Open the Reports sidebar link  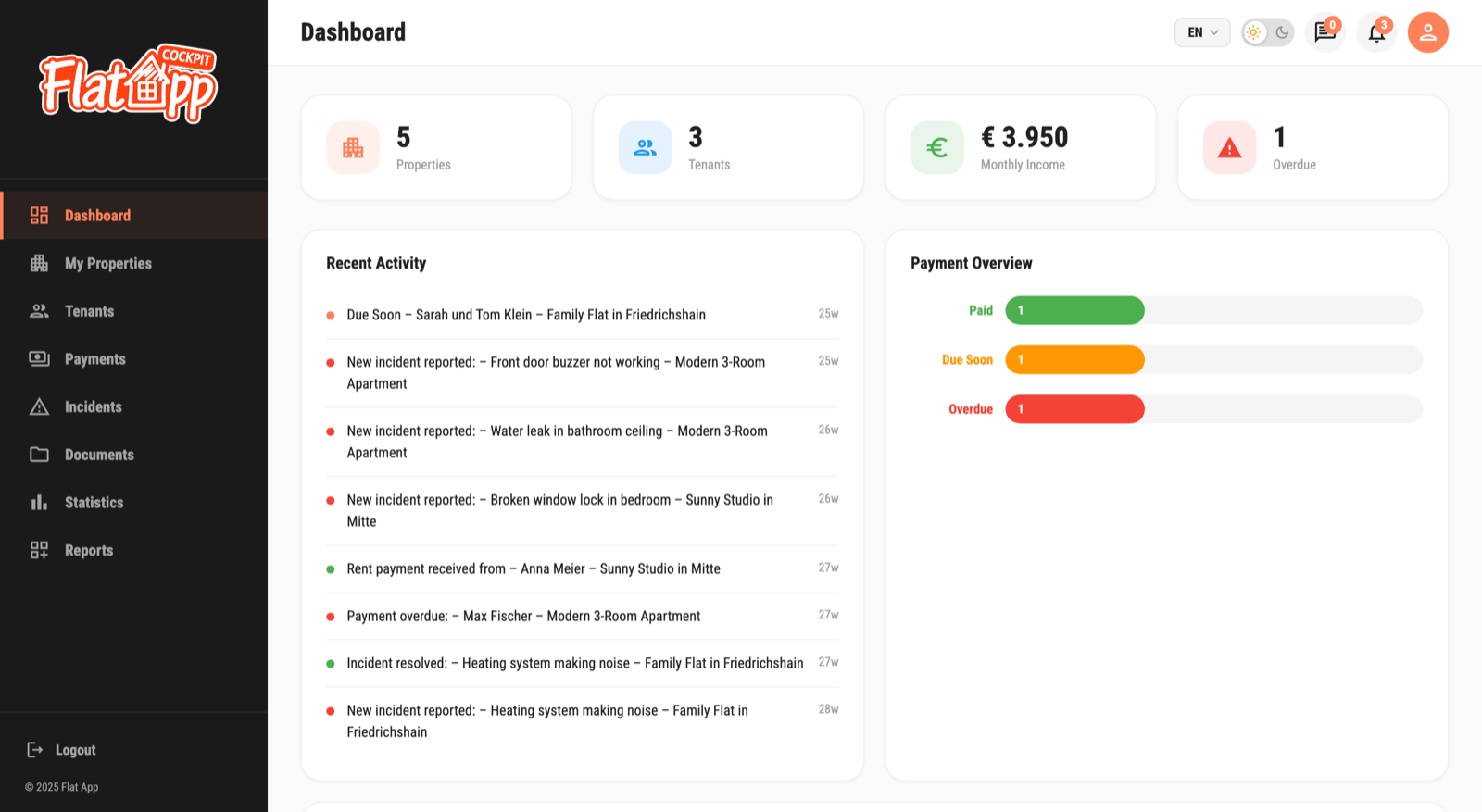coord(134,551)
